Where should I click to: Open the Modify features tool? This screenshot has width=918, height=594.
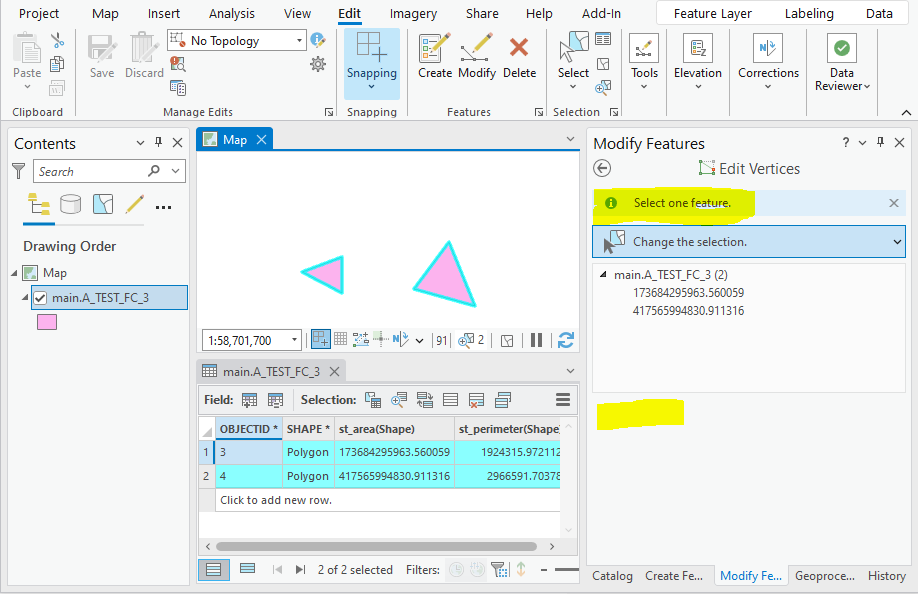[x=476, y=55]
